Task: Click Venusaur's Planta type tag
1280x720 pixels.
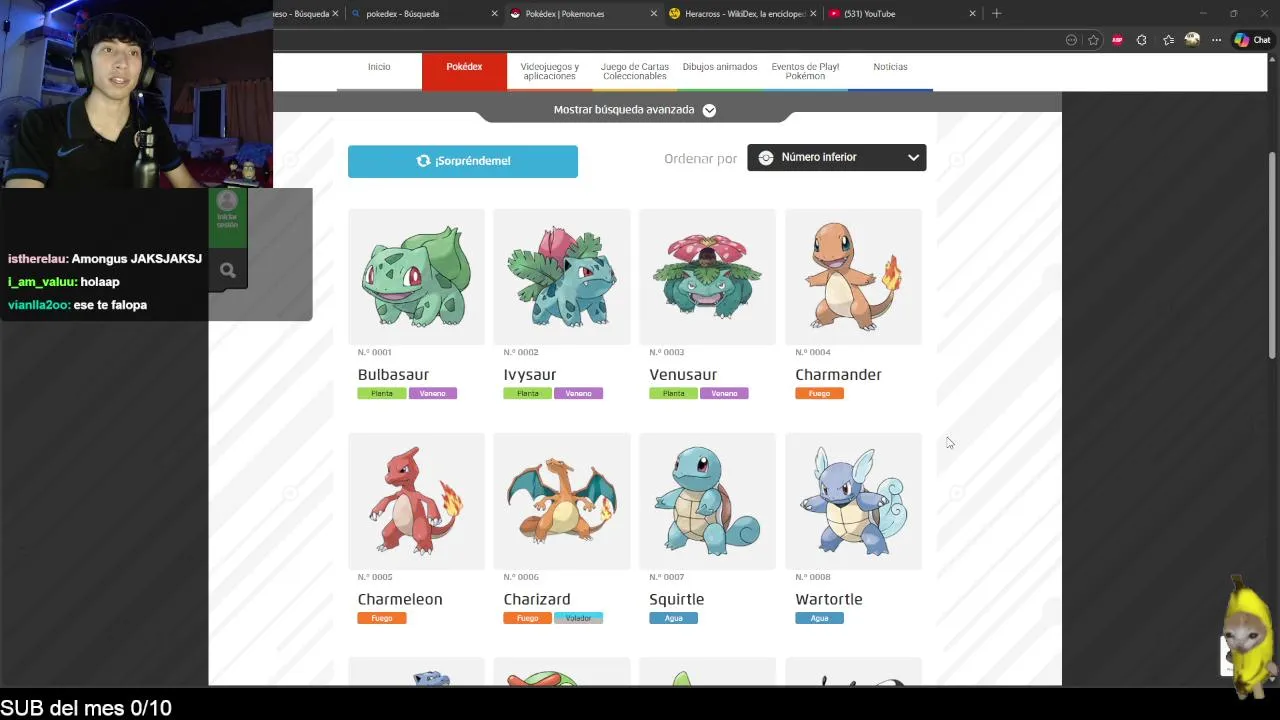Action: 674,393
